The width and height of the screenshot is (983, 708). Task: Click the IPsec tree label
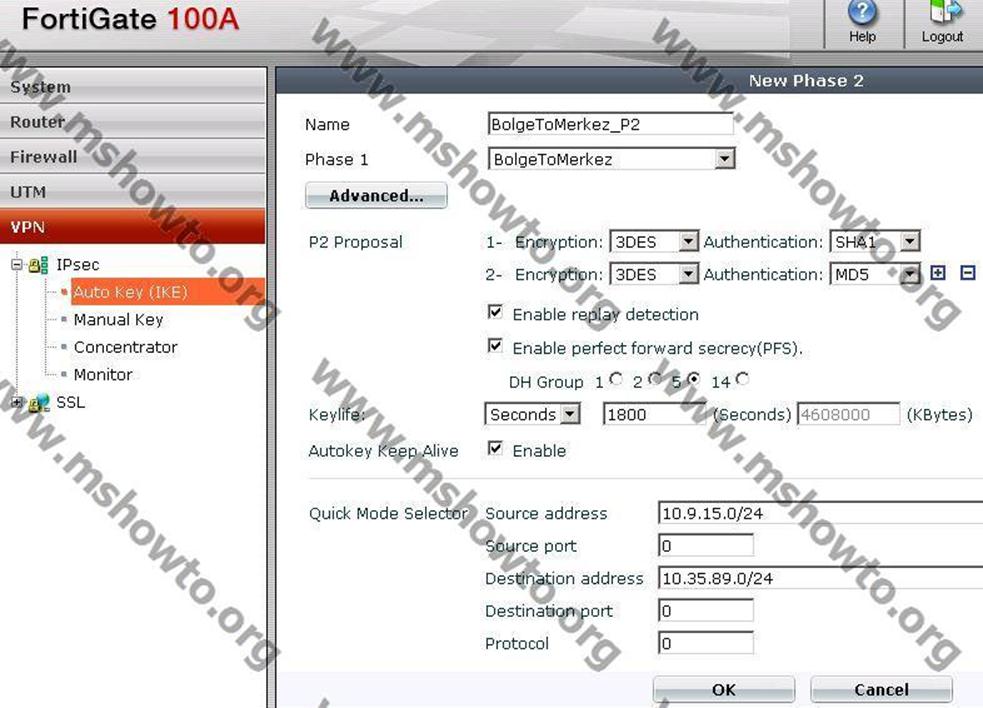click(x=78, y=265)
